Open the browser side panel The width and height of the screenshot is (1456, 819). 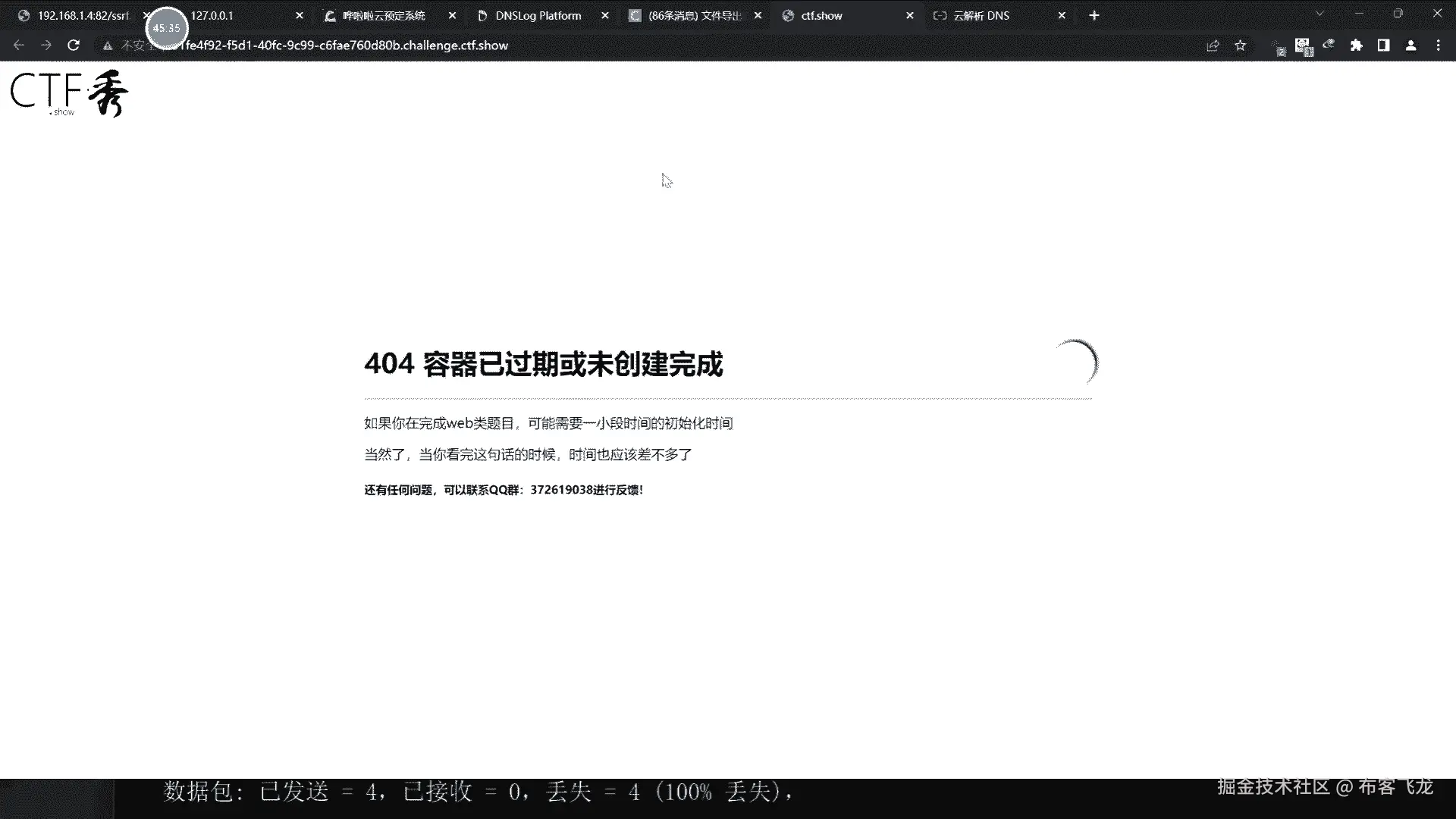coord(1383,45)
